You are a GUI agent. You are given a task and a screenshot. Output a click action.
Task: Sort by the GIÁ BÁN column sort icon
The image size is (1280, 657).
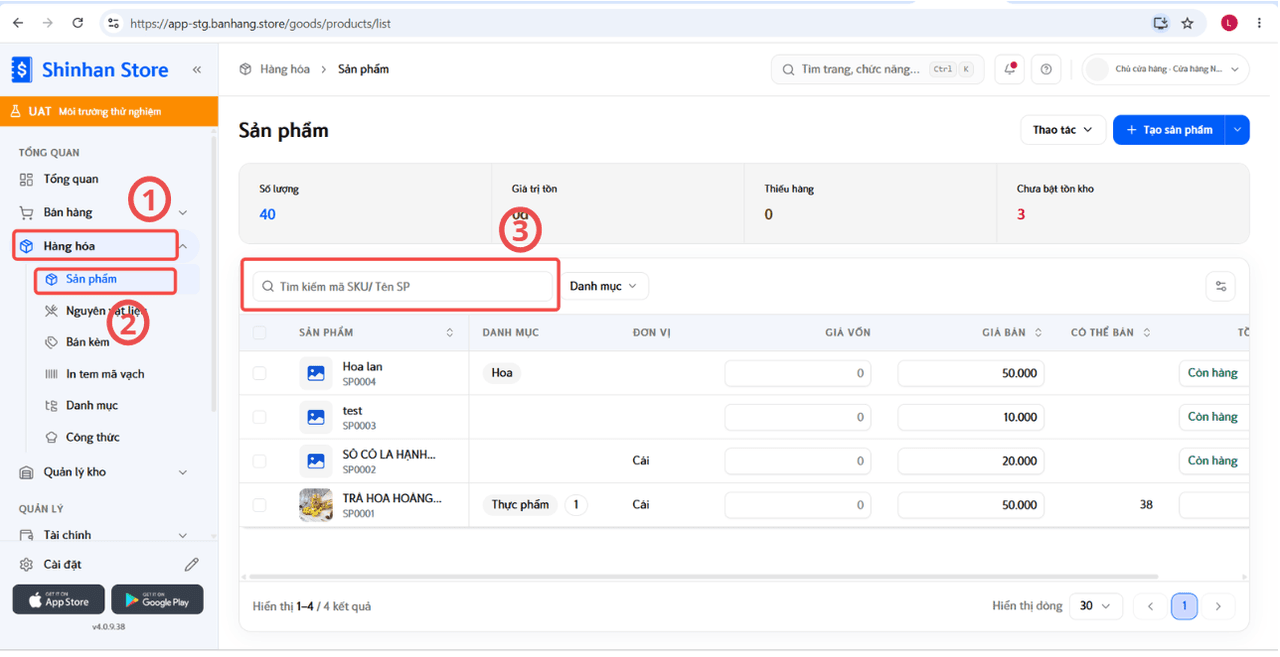click(1038, 333)
